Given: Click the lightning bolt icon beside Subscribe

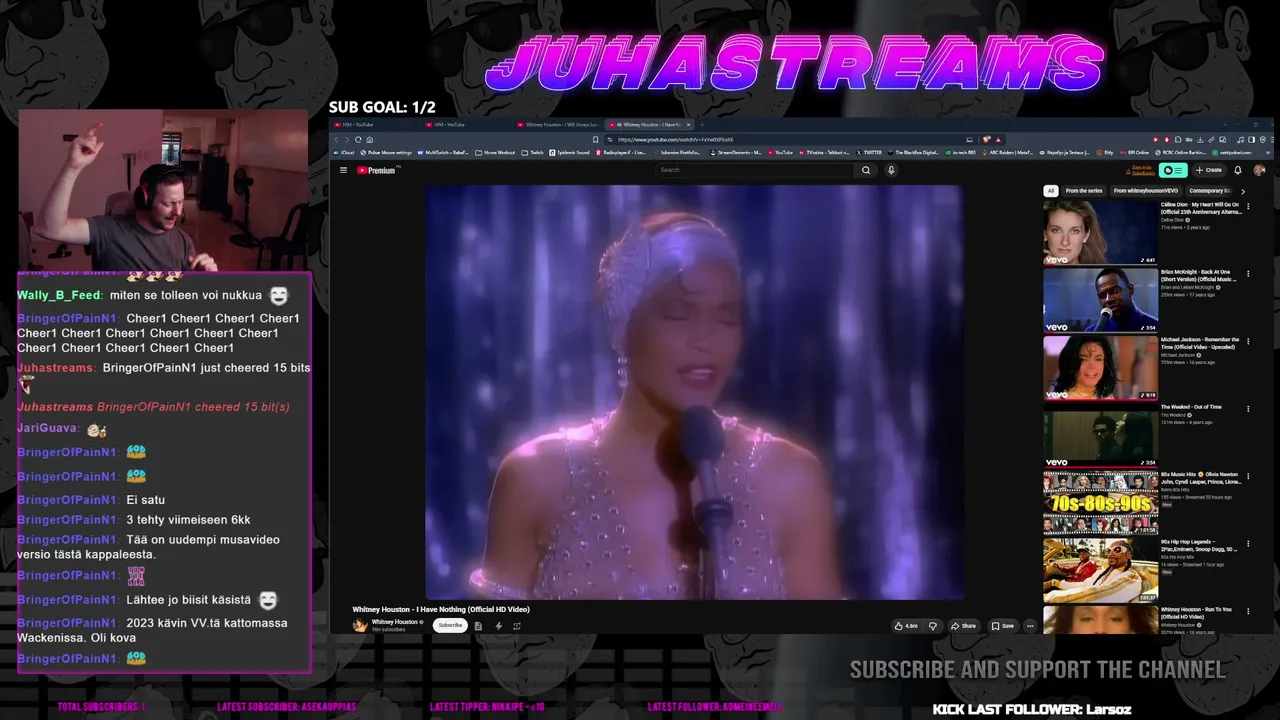Looking at the screenshot, I should tap(498, 626).
